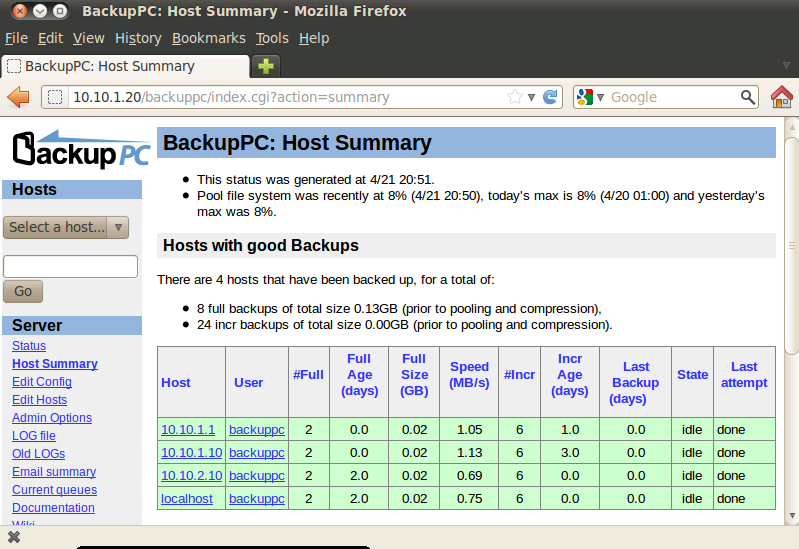
Task: Open the Help menu
Action: 314,38
